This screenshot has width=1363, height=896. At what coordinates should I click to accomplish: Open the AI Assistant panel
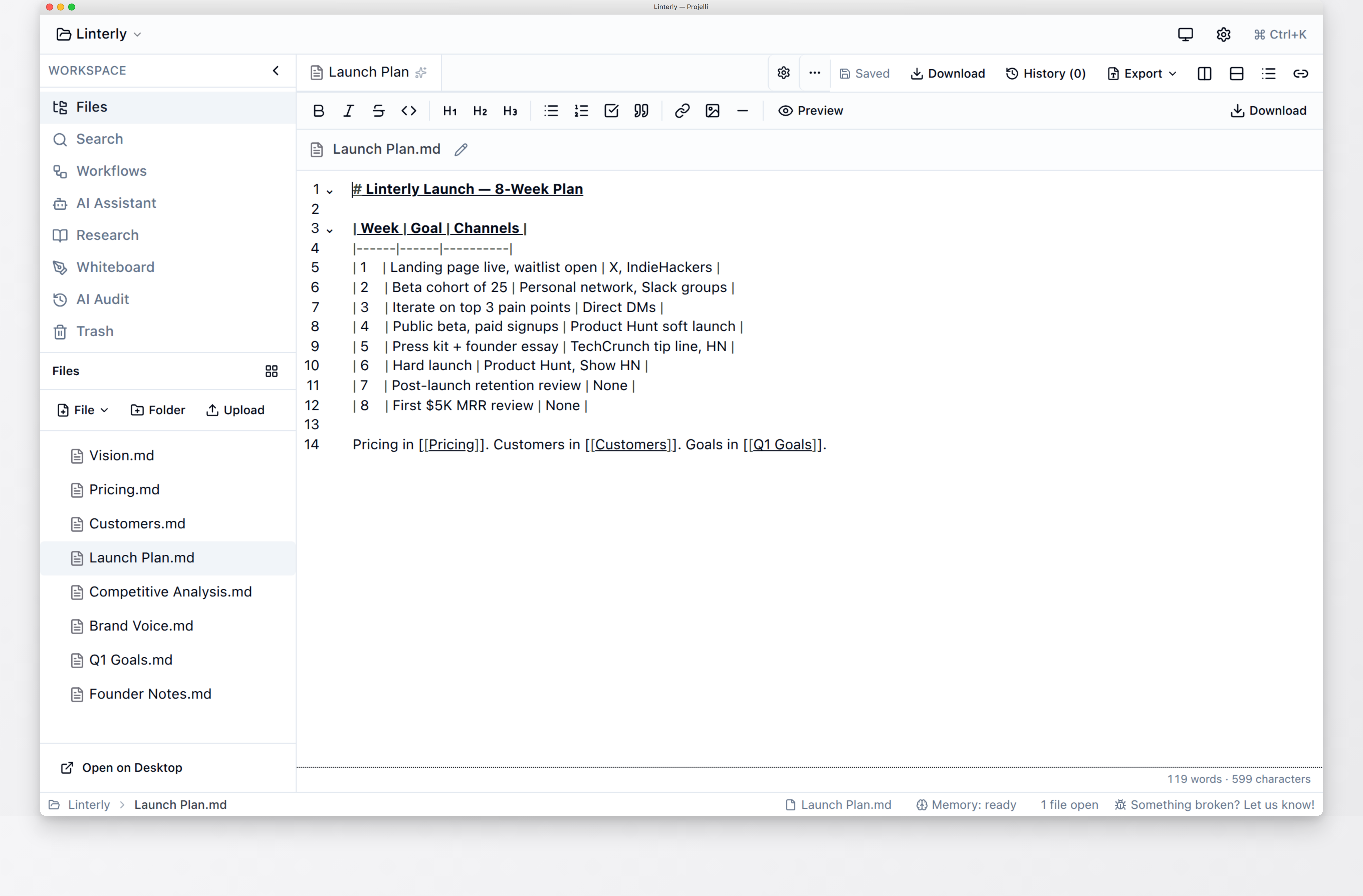click(x=168, y=203)
